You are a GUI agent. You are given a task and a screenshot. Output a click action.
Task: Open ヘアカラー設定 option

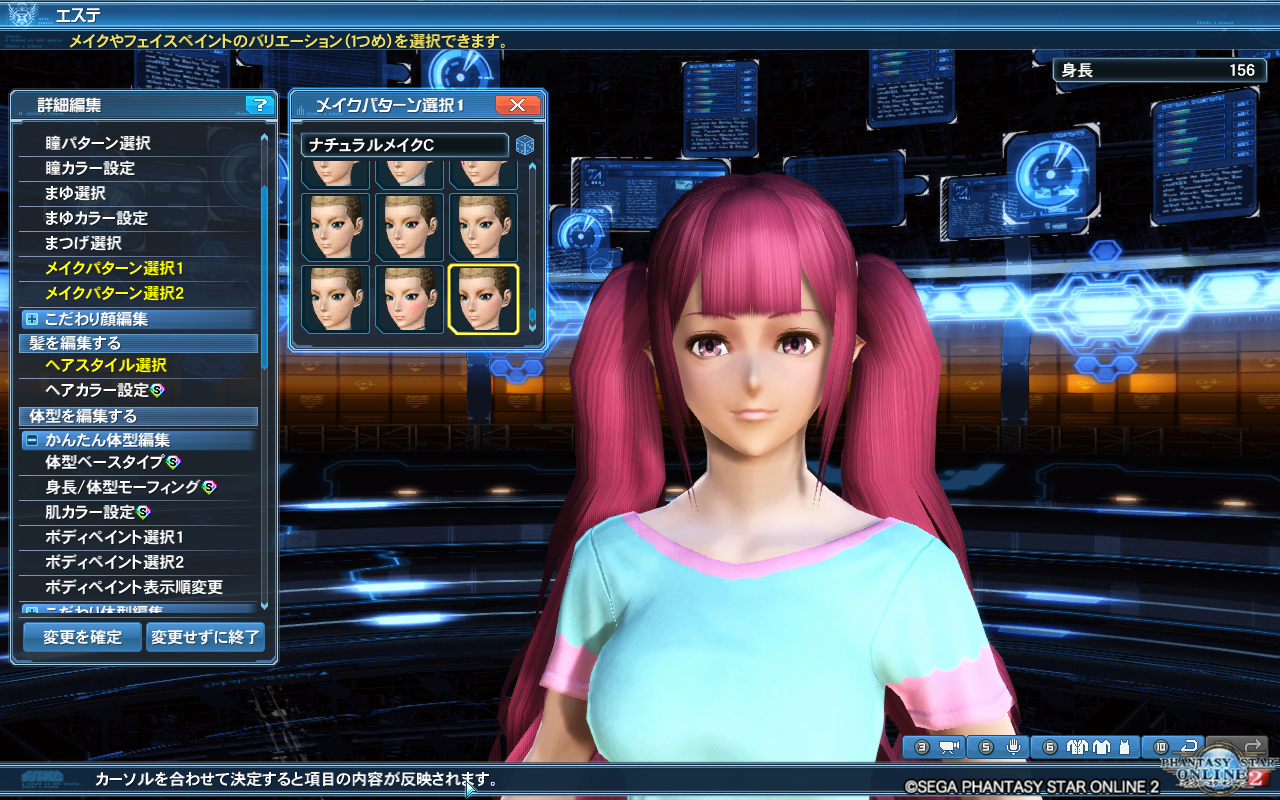[138, 390]
